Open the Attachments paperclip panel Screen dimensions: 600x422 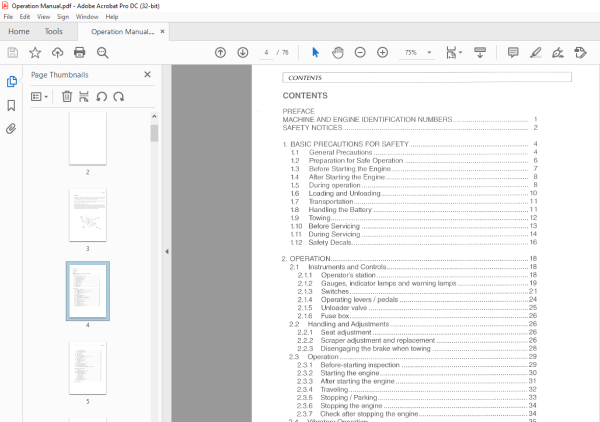[x=11, y=129]
